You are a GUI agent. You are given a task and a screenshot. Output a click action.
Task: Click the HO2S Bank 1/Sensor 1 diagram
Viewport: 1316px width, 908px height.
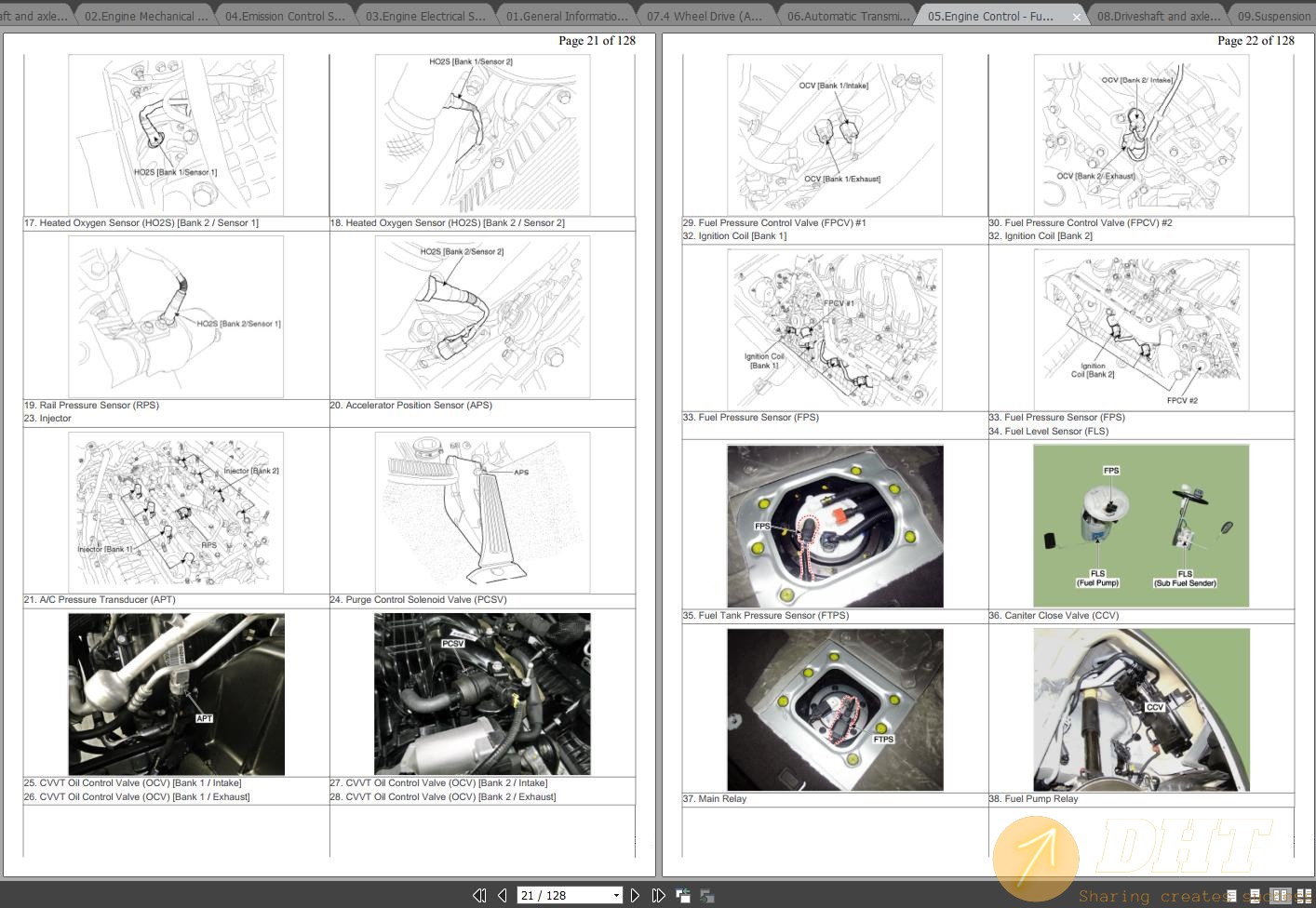(176, 135)
